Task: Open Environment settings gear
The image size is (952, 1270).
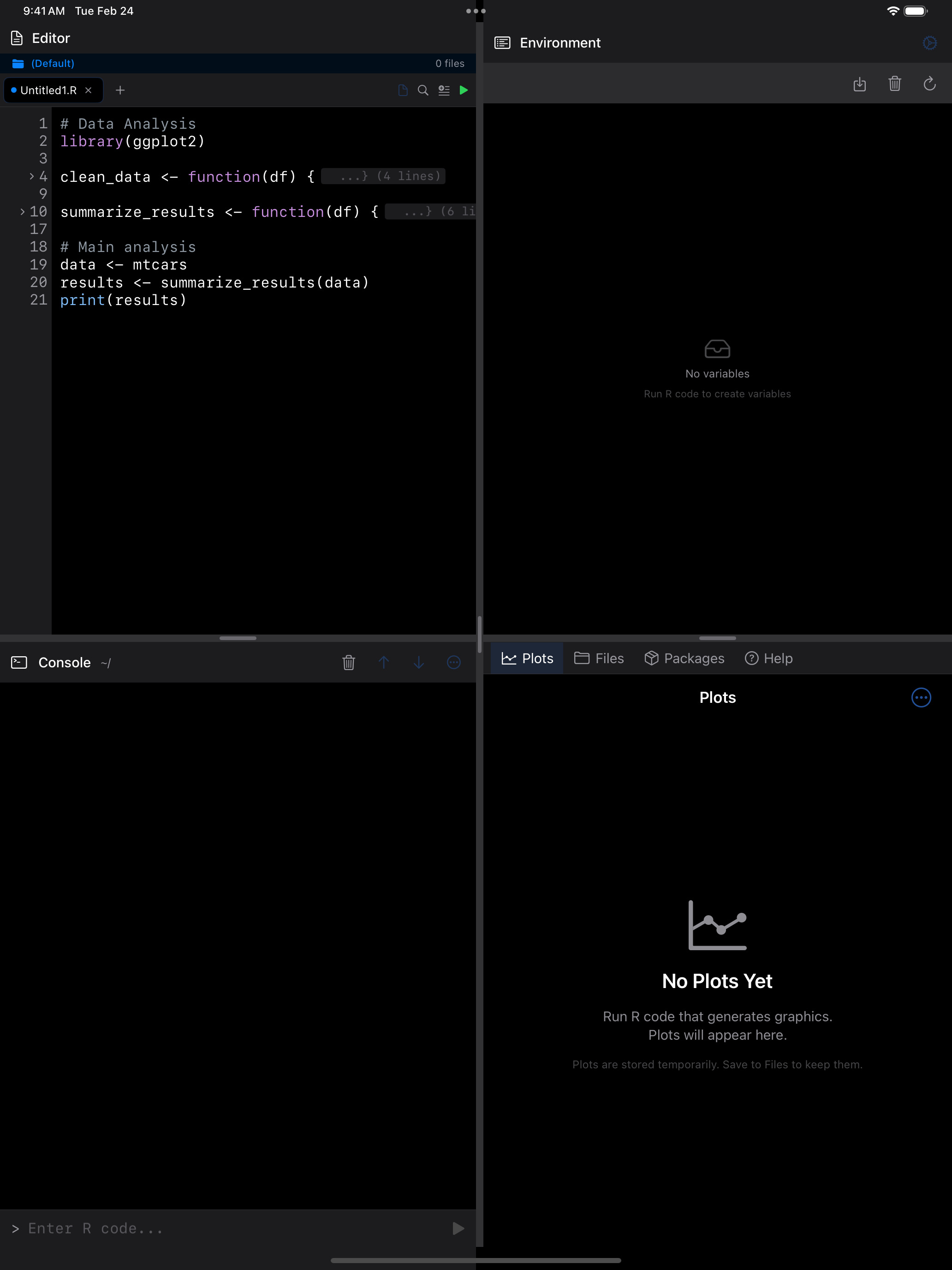Action: 929,42
